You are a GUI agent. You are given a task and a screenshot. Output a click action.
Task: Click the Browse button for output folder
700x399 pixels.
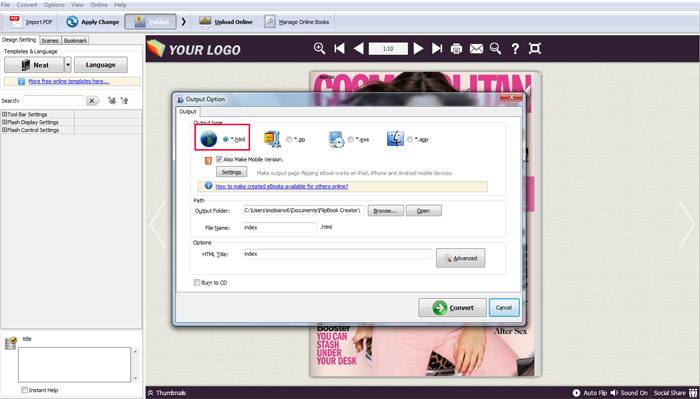click(x=386, y=211)
